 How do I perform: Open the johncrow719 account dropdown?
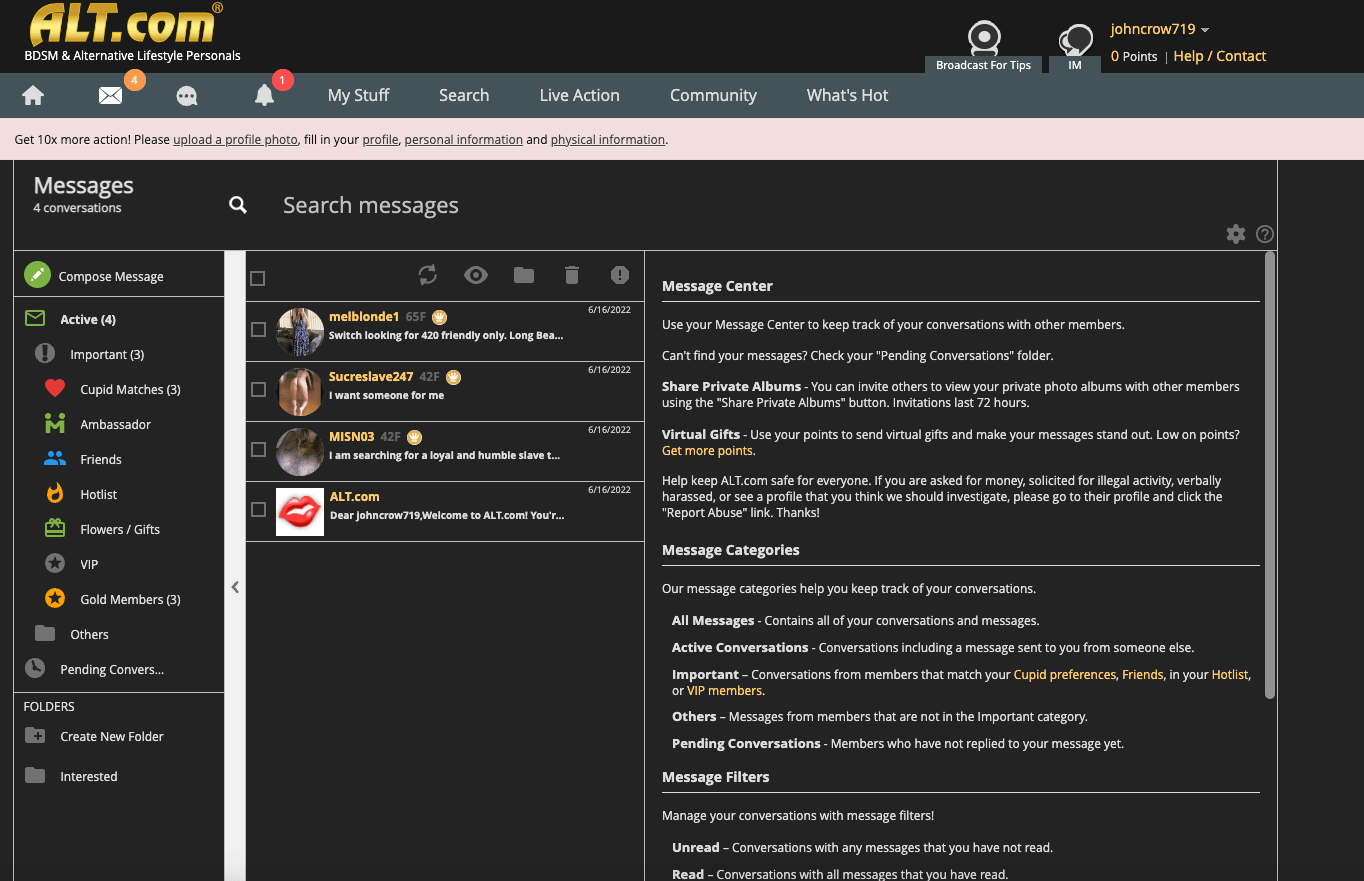tap(1160, 29)
